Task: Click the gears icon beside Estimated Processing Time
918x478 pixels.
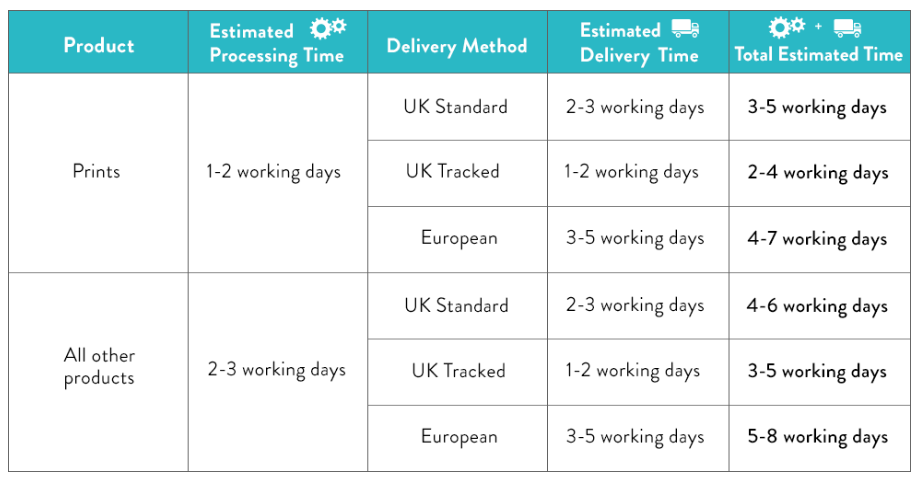Action: [x=328, y=28]
